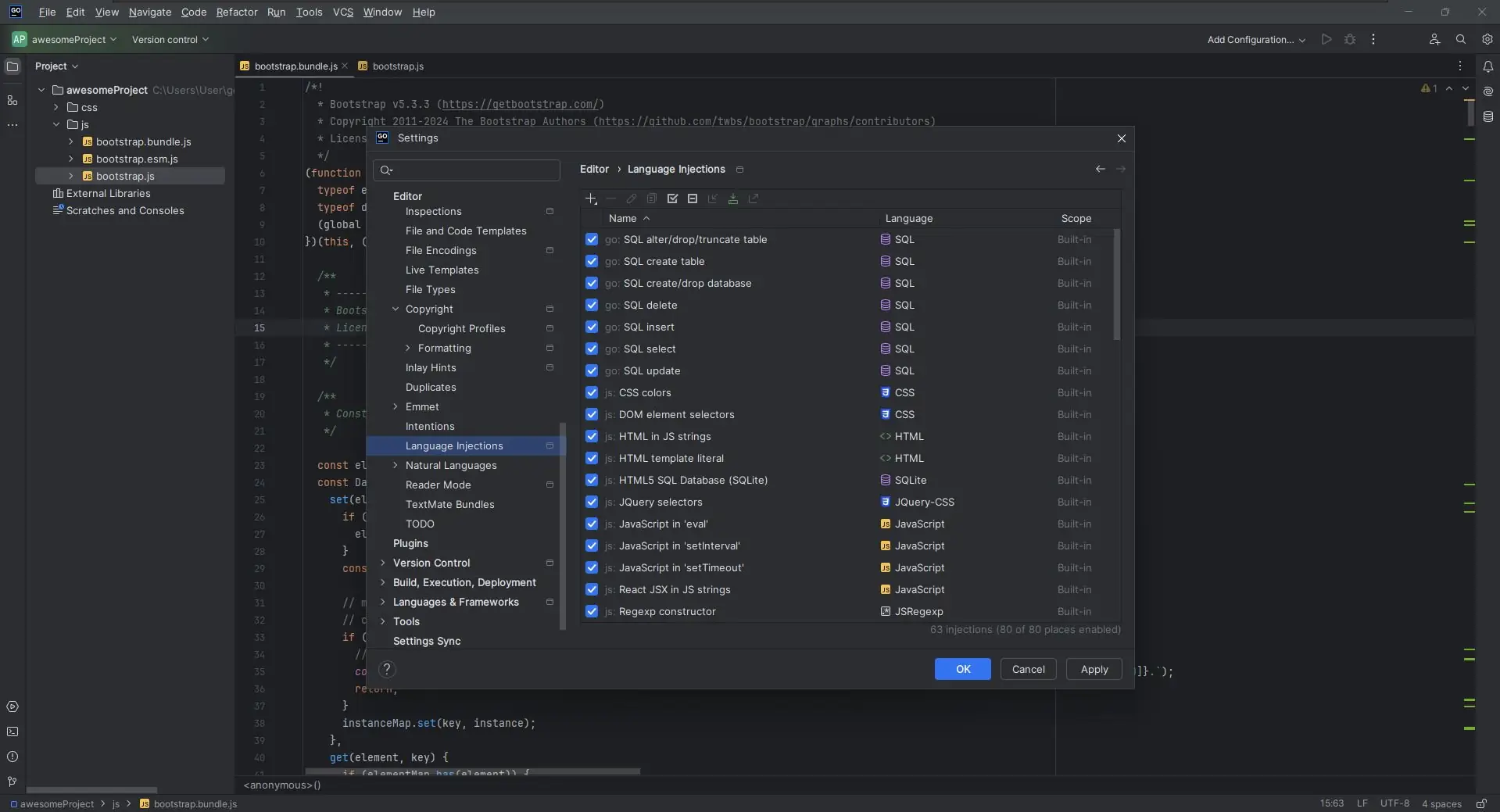This screenshot has height=812, width=1500.
Task: Click the green Import injections icon
Action: pyautogui.click(x=733, y=199)
